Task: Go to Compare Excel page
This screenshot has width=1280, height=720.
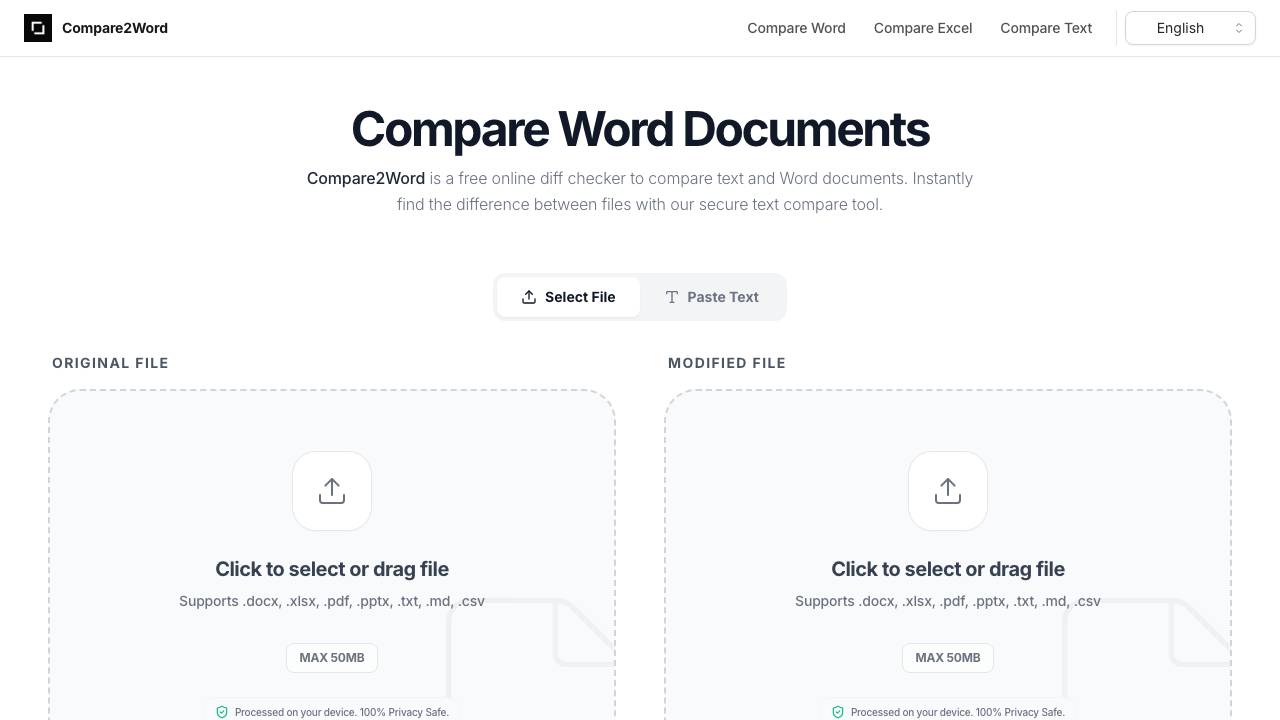Action: pos(923,28)
